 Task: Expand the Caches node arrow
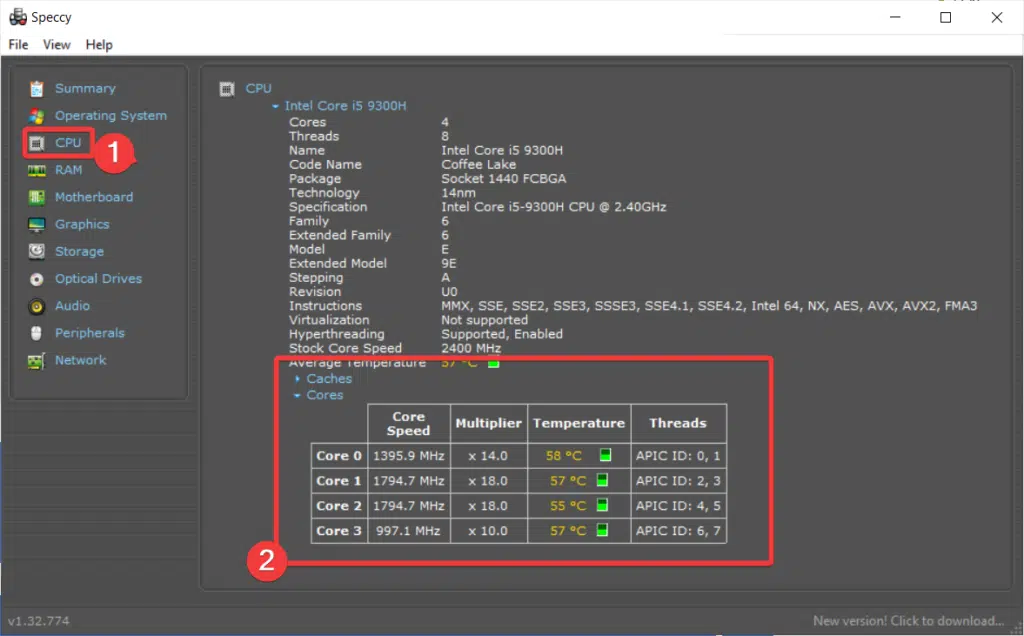coord(298,379)
